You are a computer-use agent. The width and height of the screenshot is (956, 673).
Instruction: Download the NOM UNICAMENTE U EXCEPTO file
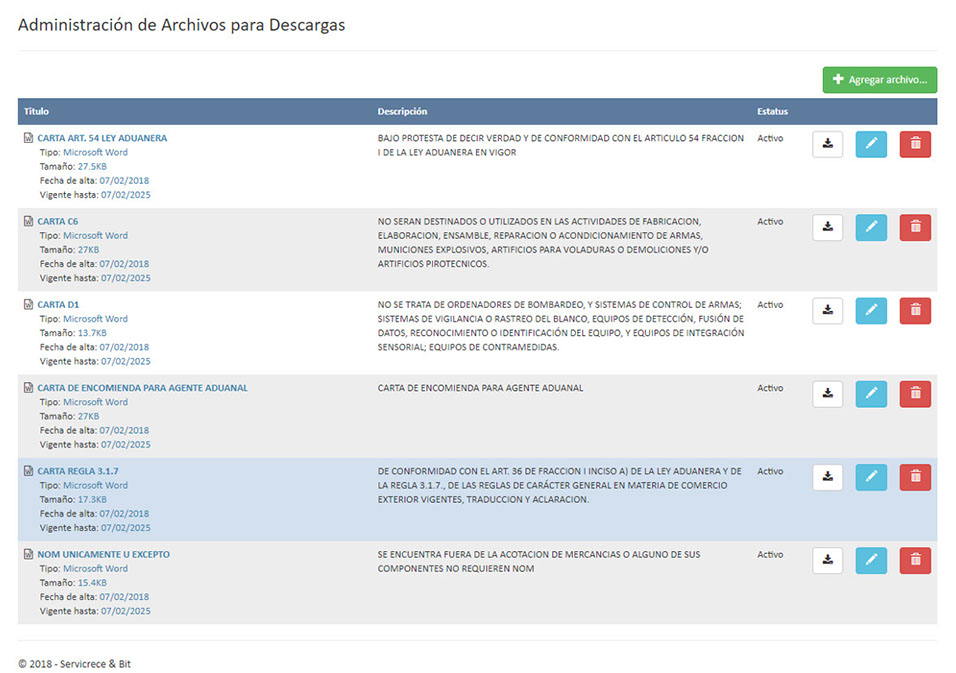[x=827, y=560]
